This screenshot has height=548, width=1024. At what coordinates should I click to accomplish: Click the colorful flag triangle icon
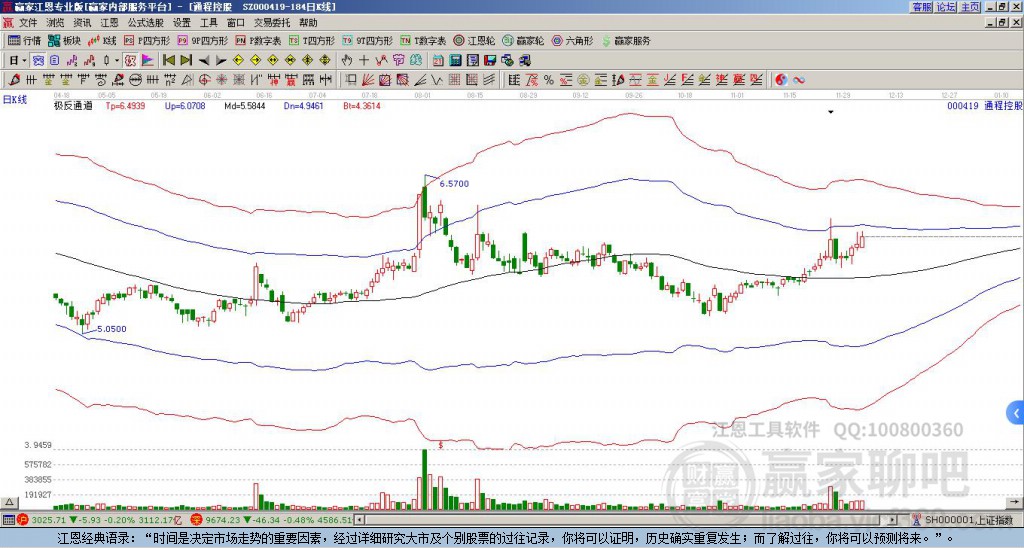tap(148, 60)
